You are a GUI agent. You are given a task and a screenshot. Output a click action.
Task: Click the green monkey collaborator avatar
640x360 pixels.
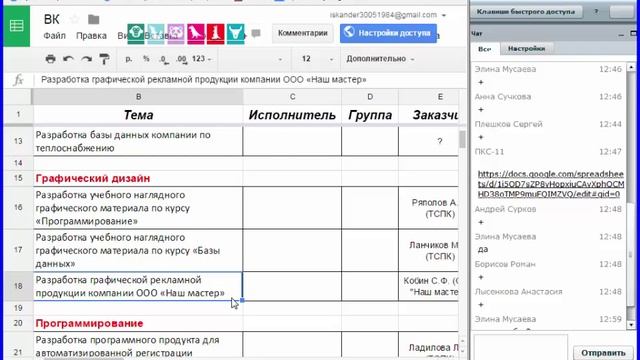pos(136,34)
